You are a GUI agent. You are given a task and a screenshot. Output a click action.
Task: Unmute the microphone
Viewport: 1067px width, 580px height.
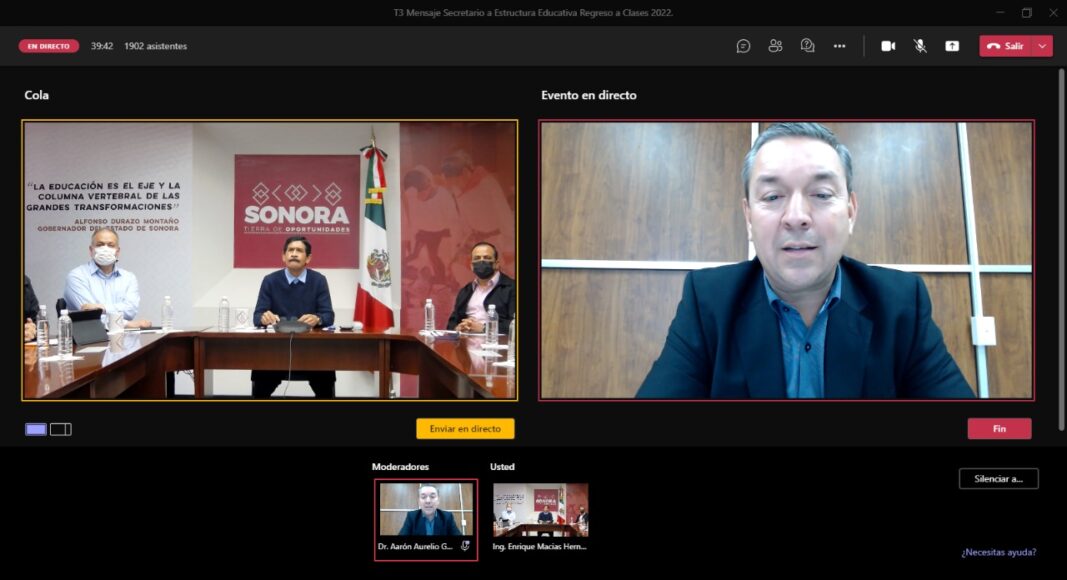pyautogui.click(x=920, y=46)
